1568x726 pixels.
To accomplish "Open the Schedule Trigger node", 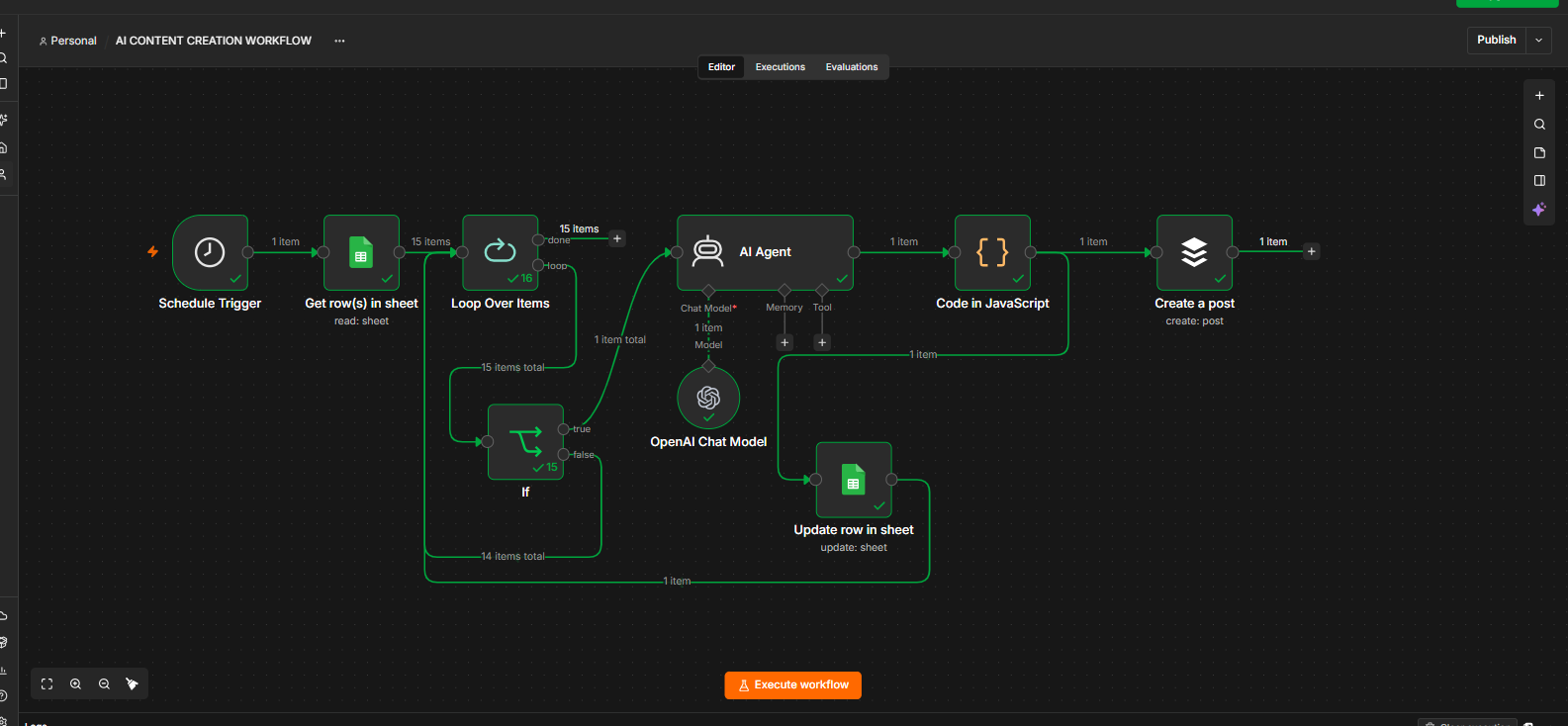I will 210,252.
